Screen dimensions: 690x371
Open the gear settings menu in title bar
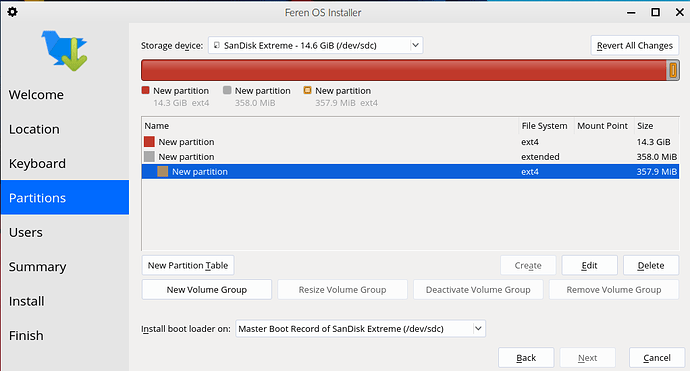(x=12, y=12)
